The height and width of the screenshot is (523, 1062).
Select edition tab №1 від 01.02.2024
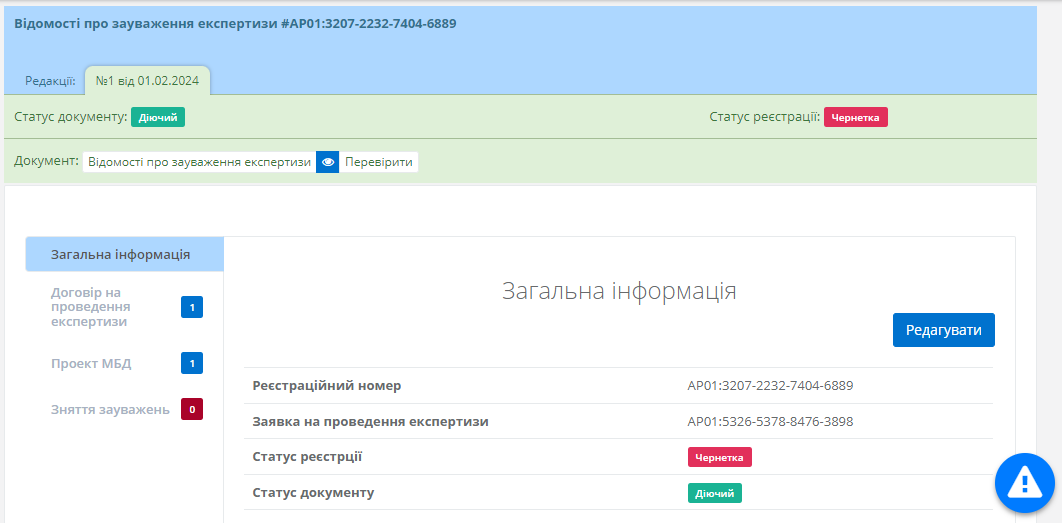[x=147, y=81]
